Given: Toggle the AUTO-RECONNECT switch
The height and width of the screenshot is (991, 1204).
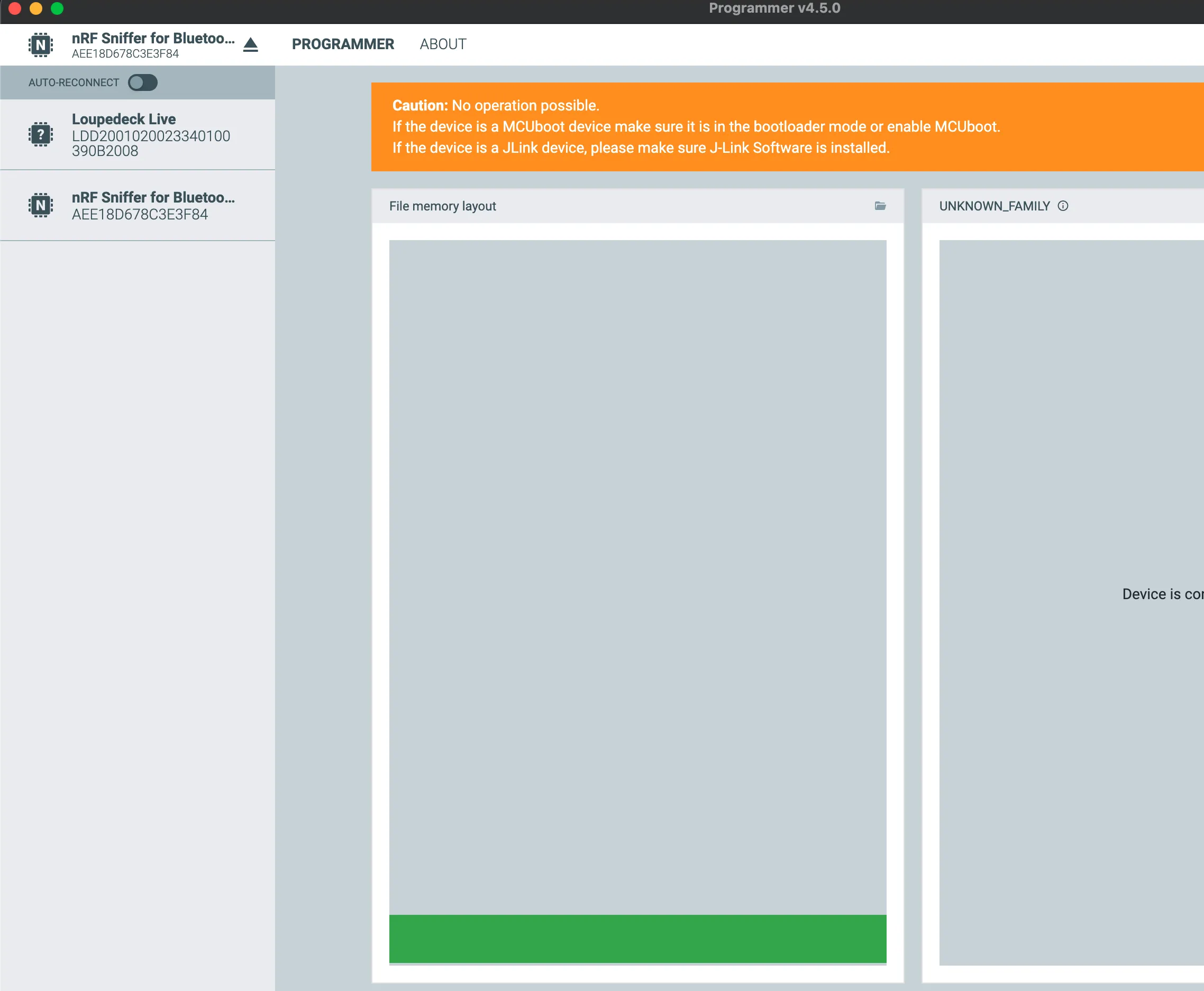Looking at the screenshot, I should tap(142, 83).
